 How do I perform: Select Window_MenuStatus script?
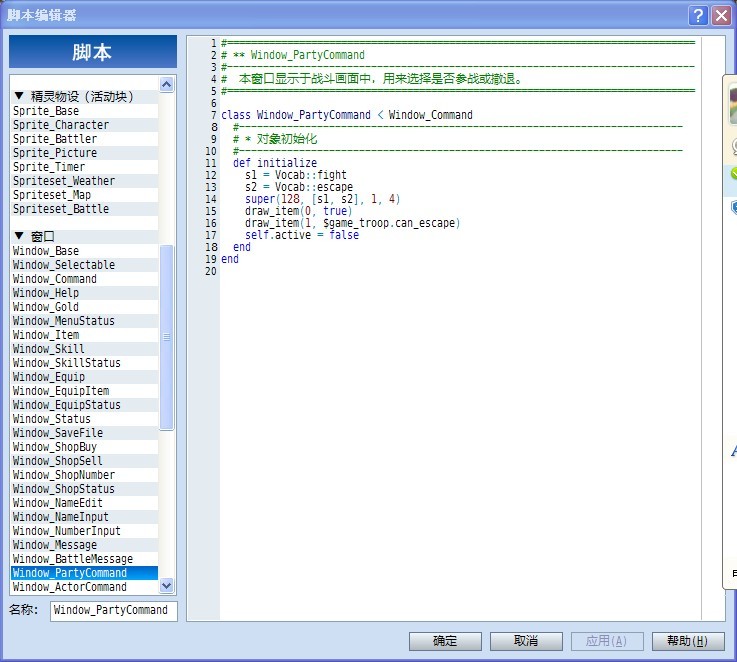[85, 321]
